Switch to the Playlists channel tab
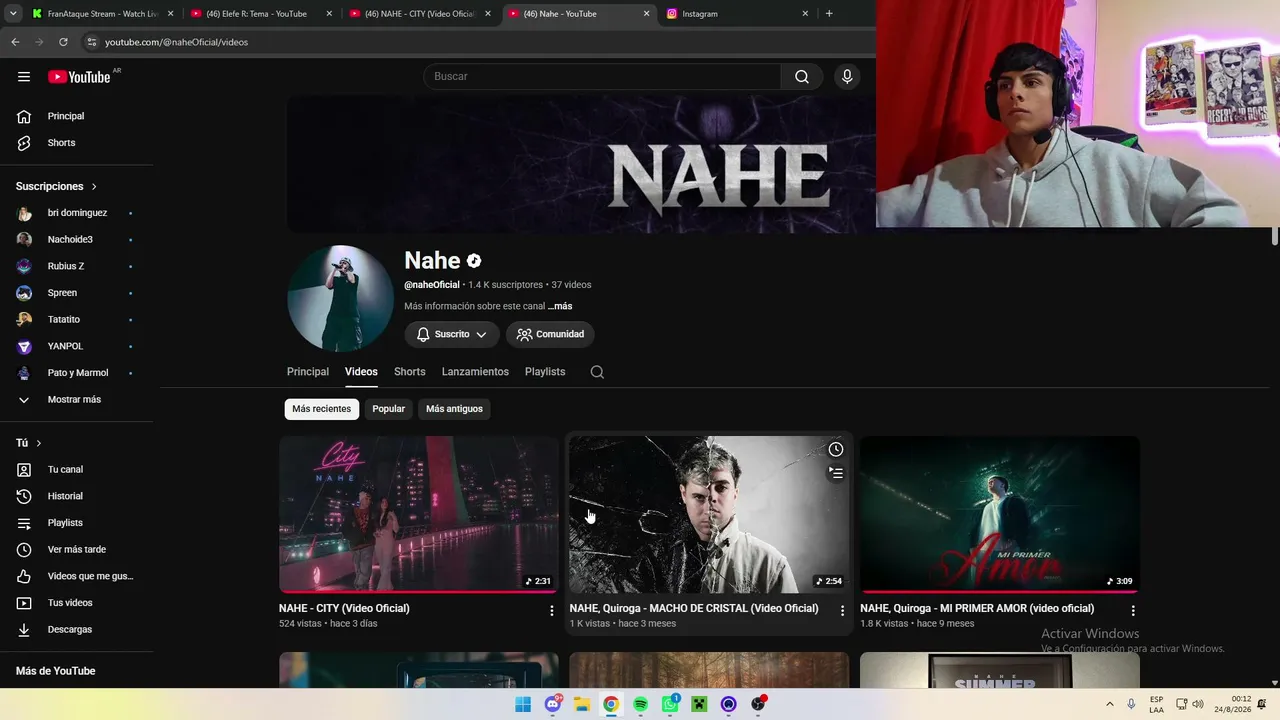The width and height of the screenshot is (1280, 720). coord(545,372)
